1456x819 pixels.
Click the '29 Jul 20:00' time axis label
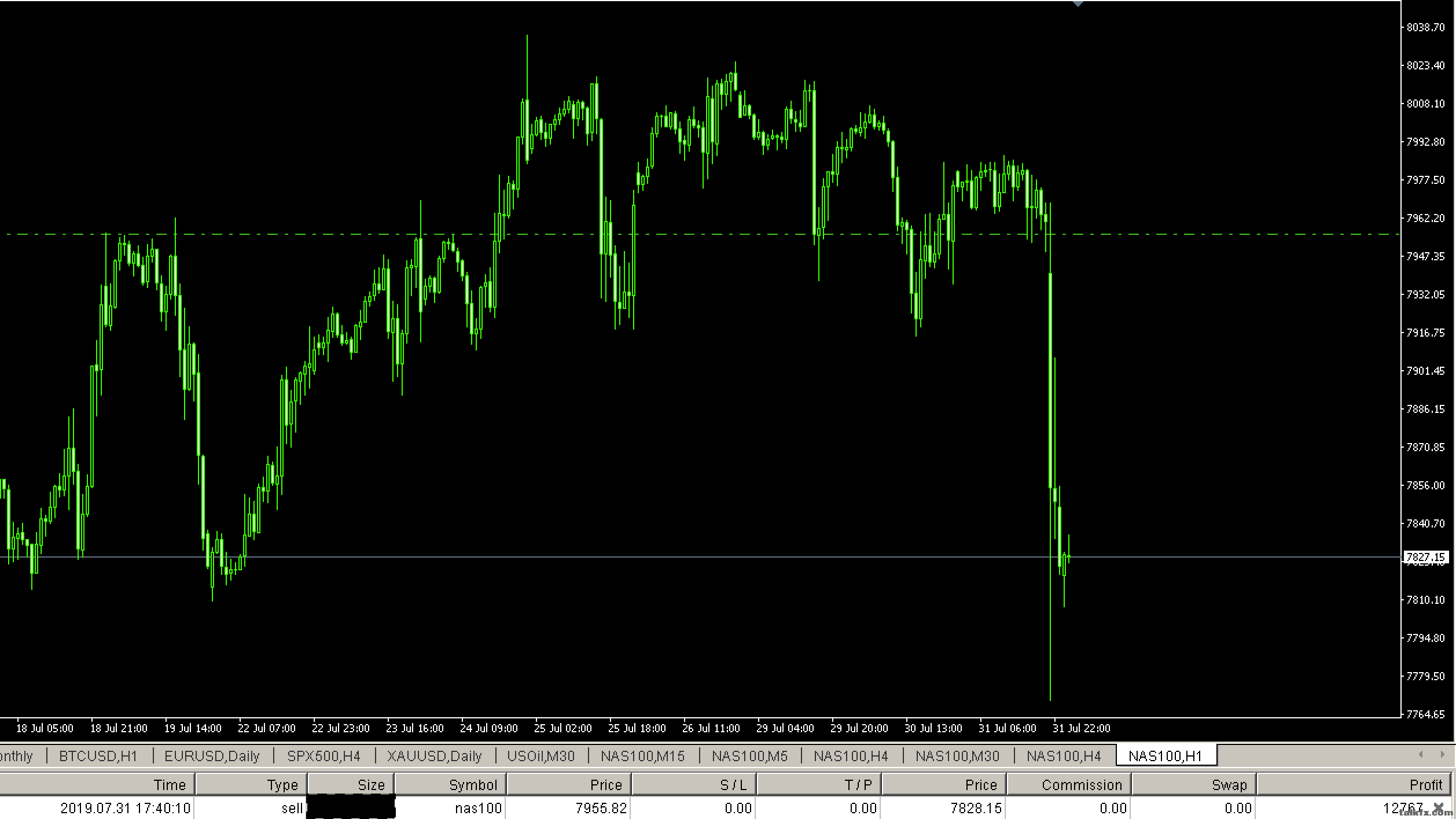pyautogui.click(x=859, y=728)
